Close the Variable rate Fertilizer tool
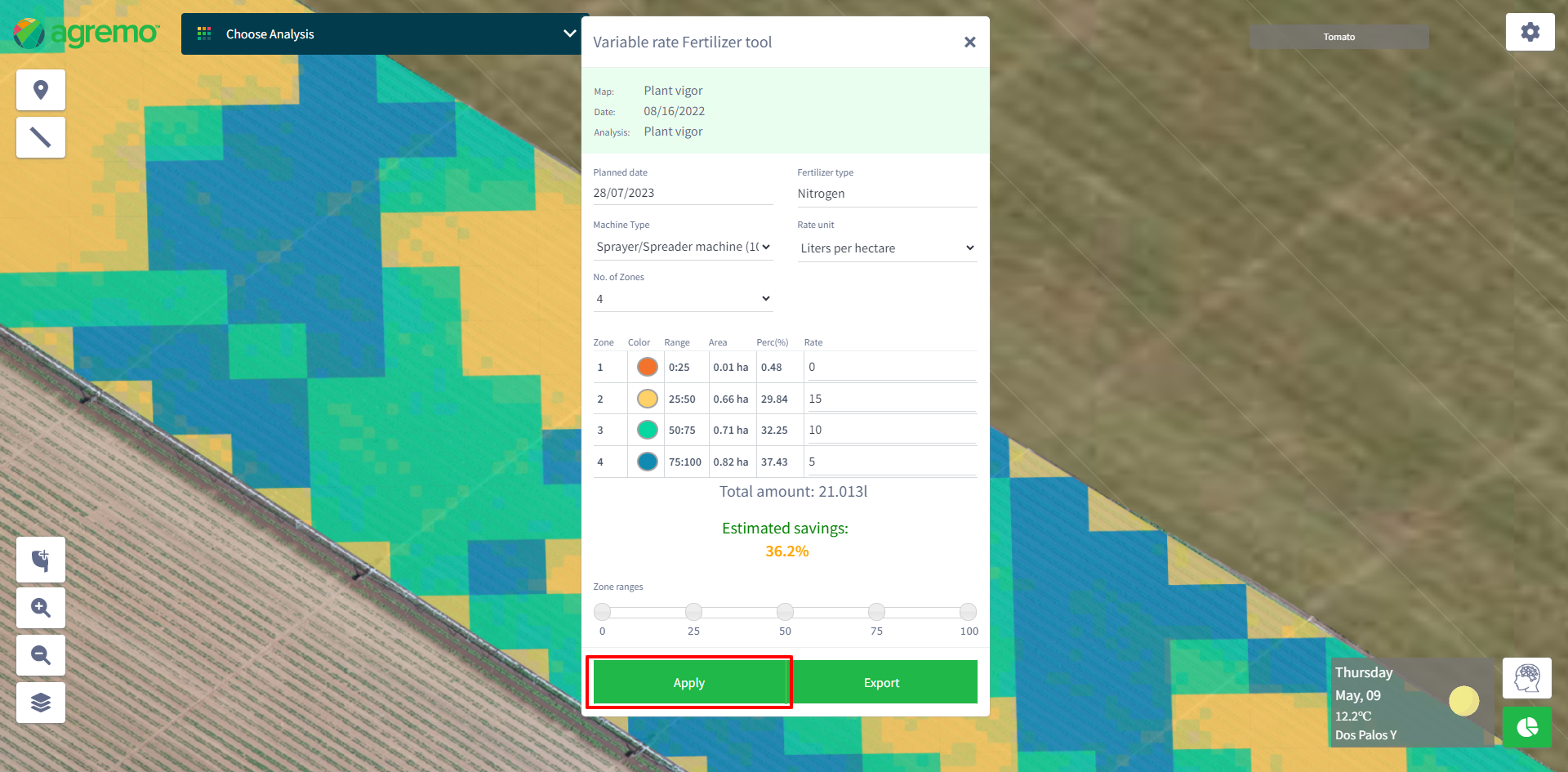This screenshot has width=1568, height=772. point(969,42)
